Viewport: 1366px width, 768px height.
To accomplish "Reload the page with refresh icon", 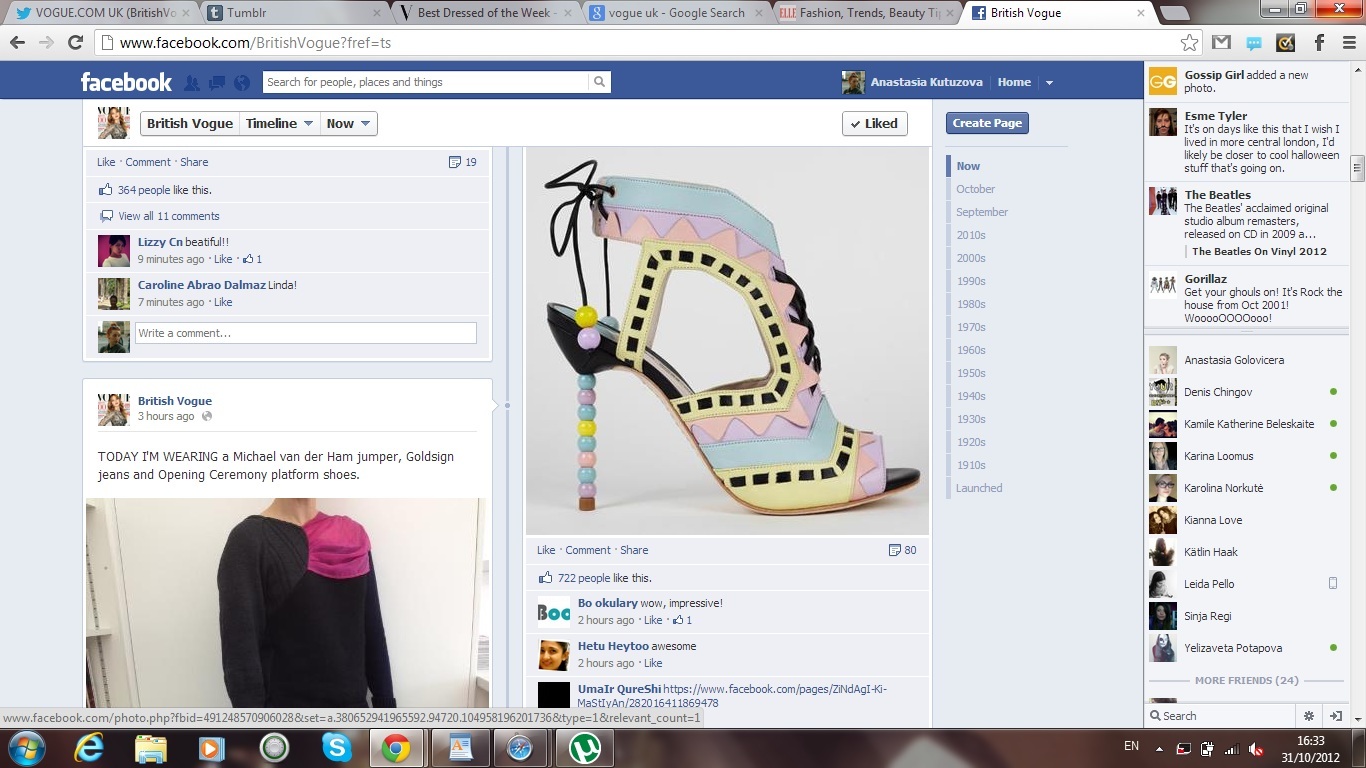I will click(75, 43).
